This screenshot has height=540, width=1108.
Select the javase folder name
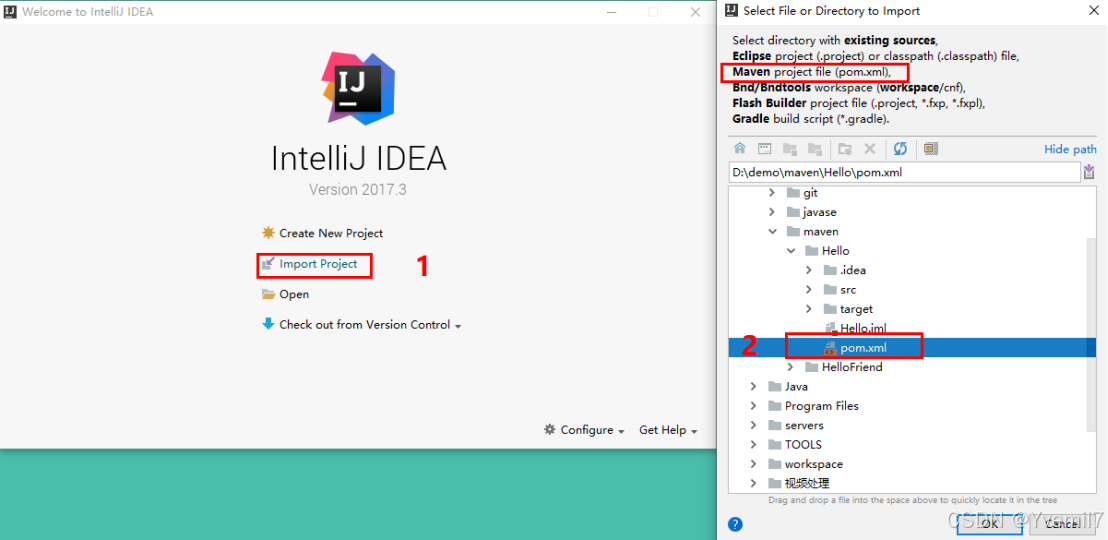click(x=820, y=212)
